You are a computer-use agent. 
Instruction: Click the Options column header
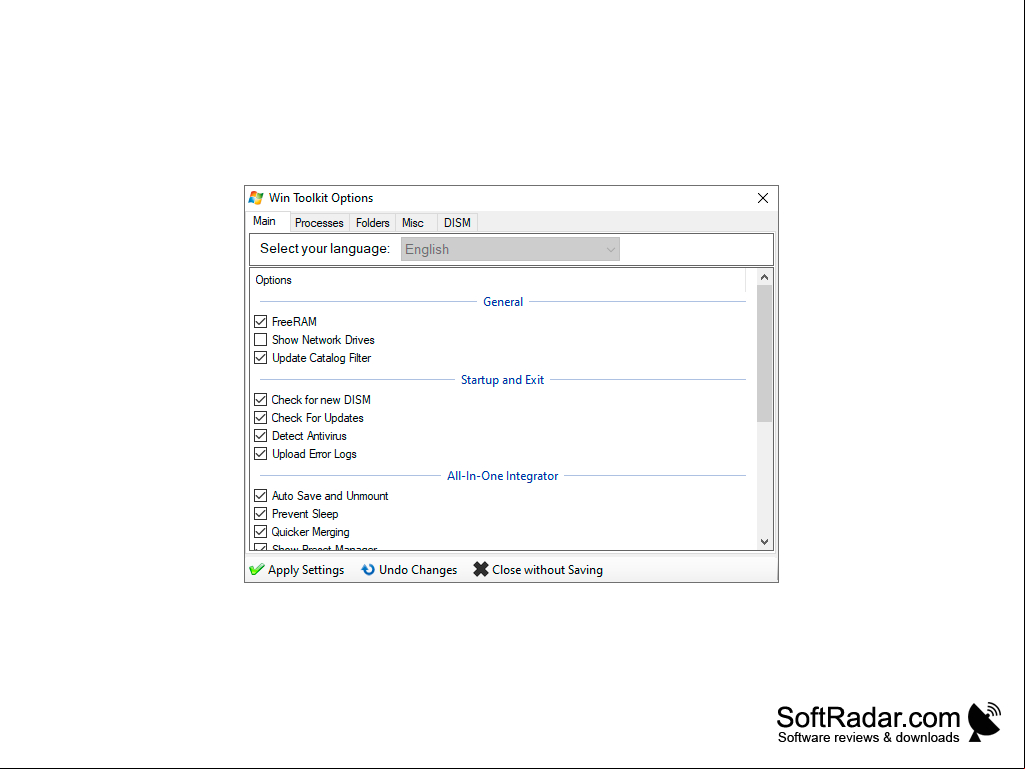(x=497, y=280)
